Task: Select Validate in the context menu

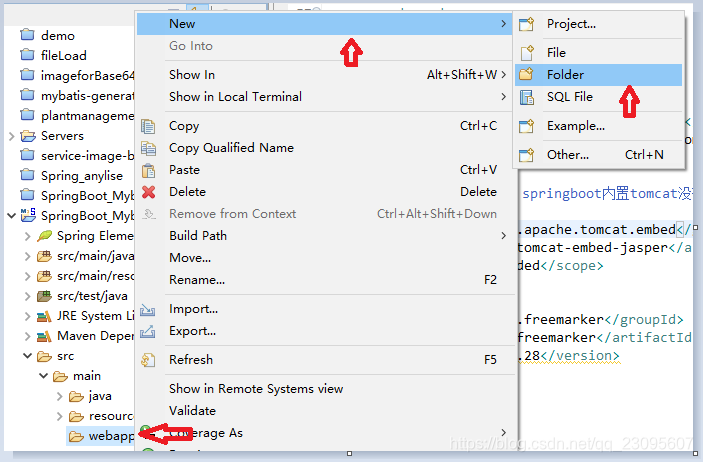Action: pos(325,411)
